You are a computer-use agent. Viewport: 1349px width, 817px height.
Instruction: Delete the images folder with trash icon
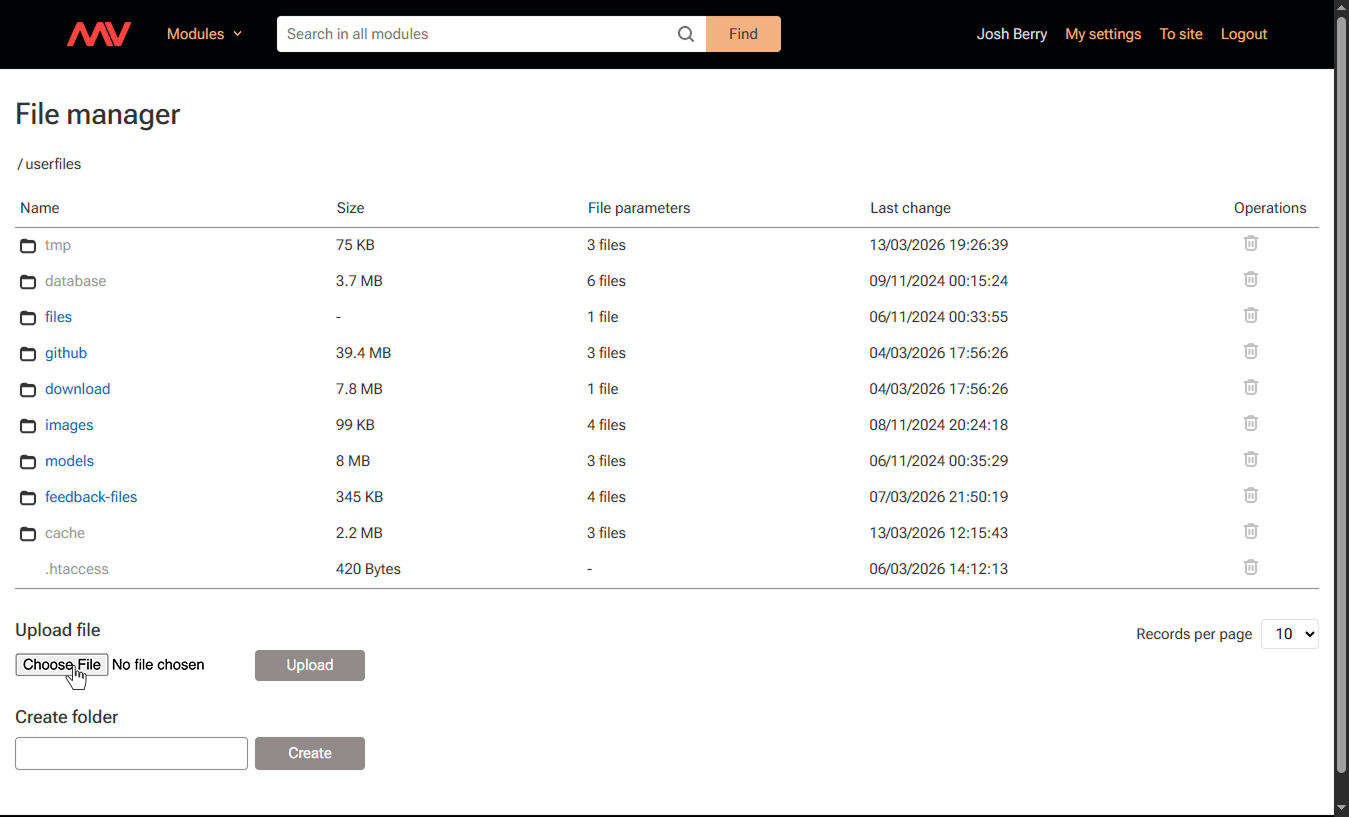point(1250,423)
